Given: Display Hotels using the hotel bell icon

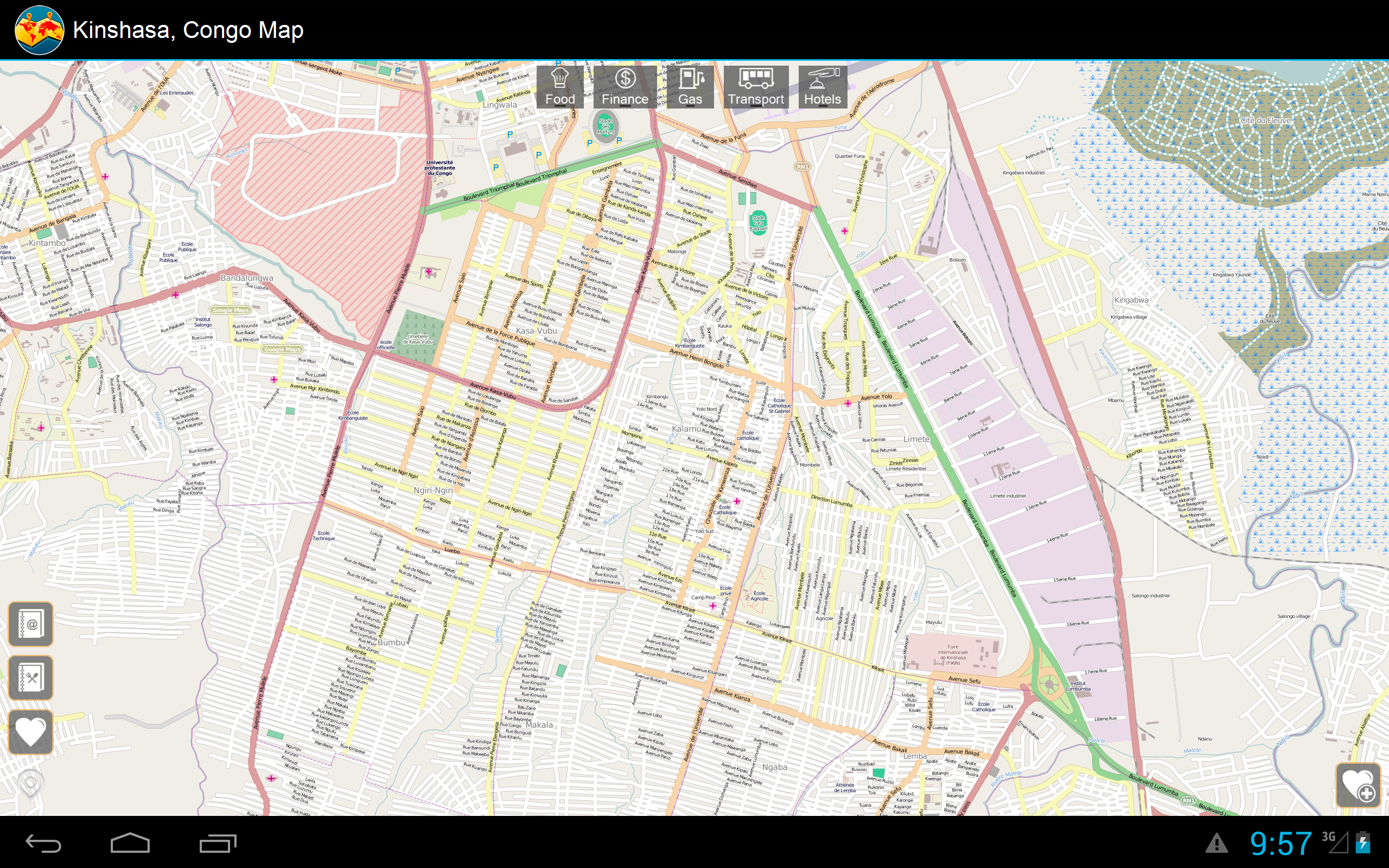Looking at the screenshot, I should tap(823, 86).
